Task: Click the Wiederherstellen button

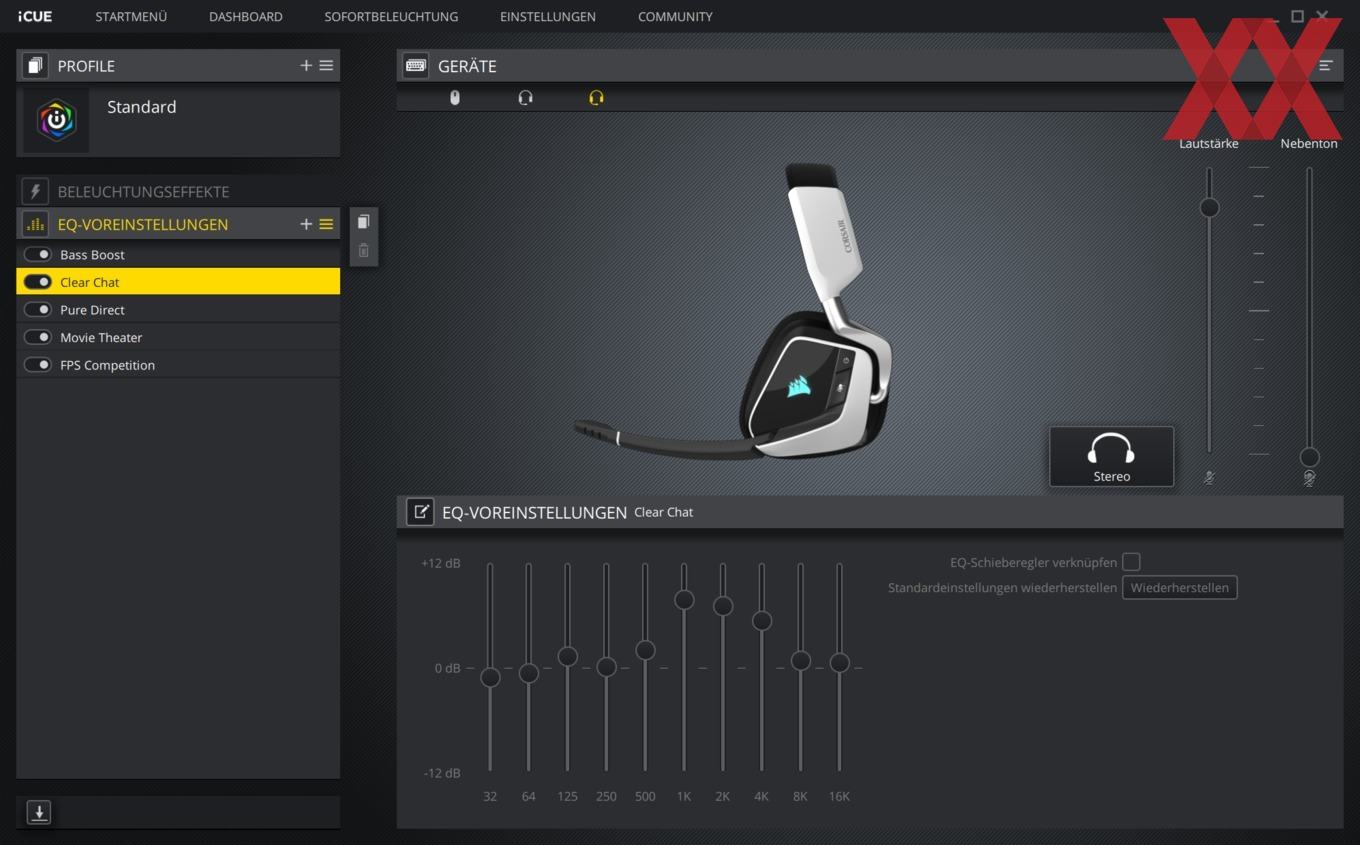Action: coord(1180,587)
